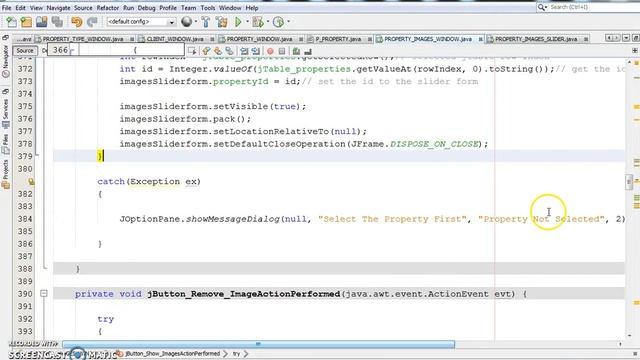The image size is (640, 360).
Task: Close the PROPERTY_IMAGES_WINDOW.java tab
Action: [x=480, y=39]
